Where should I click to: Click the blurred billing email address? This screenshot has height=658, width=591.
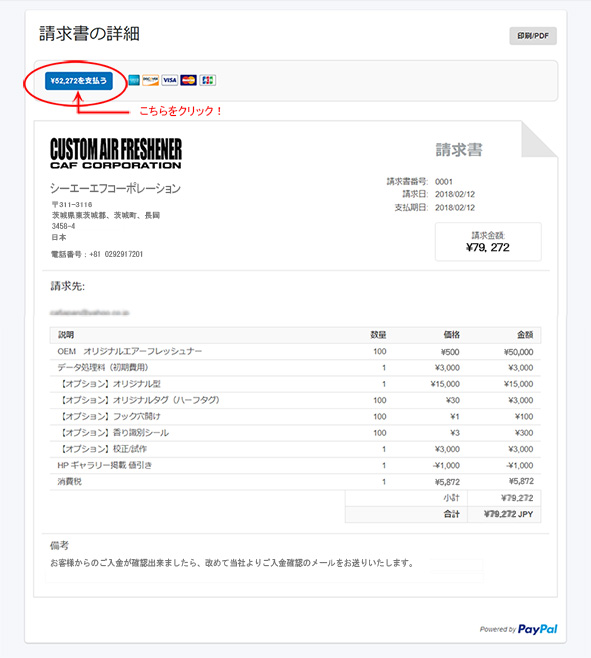tap(89, 313)
